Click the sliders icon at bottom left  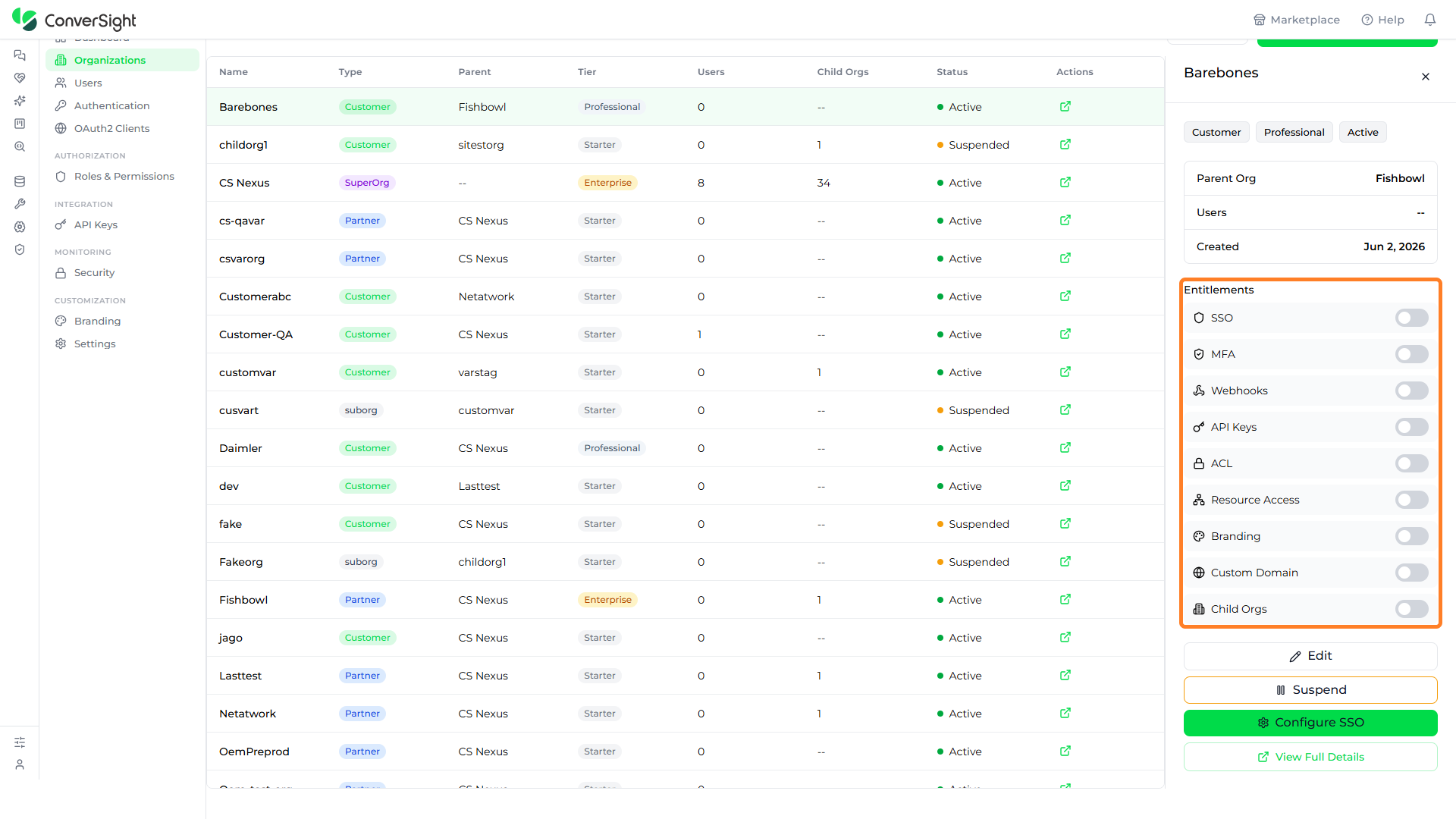pos(20,742)
